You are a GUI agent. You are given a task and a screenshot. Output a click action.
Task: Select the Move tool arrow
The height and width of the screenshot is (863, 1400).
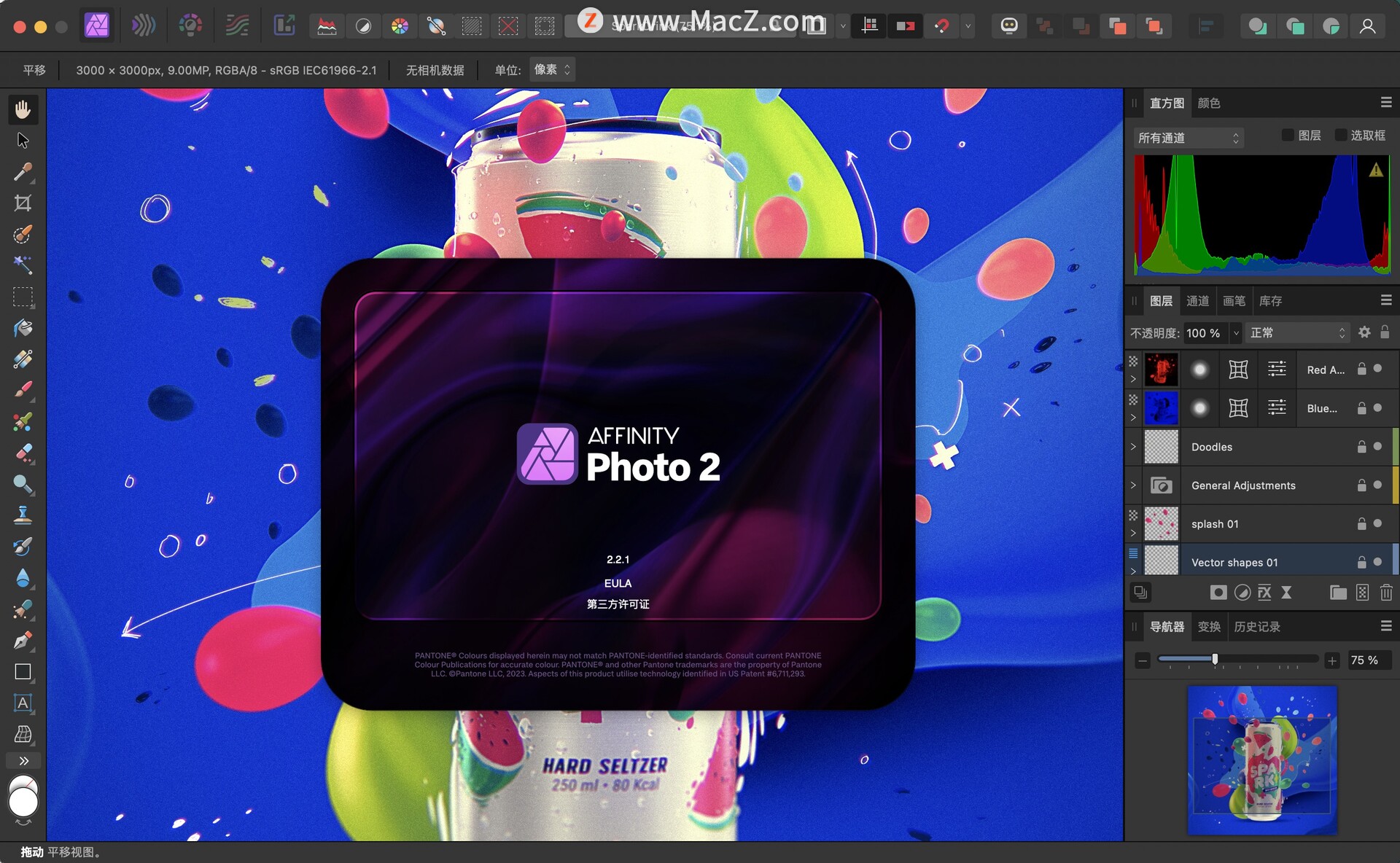[23, 140]
